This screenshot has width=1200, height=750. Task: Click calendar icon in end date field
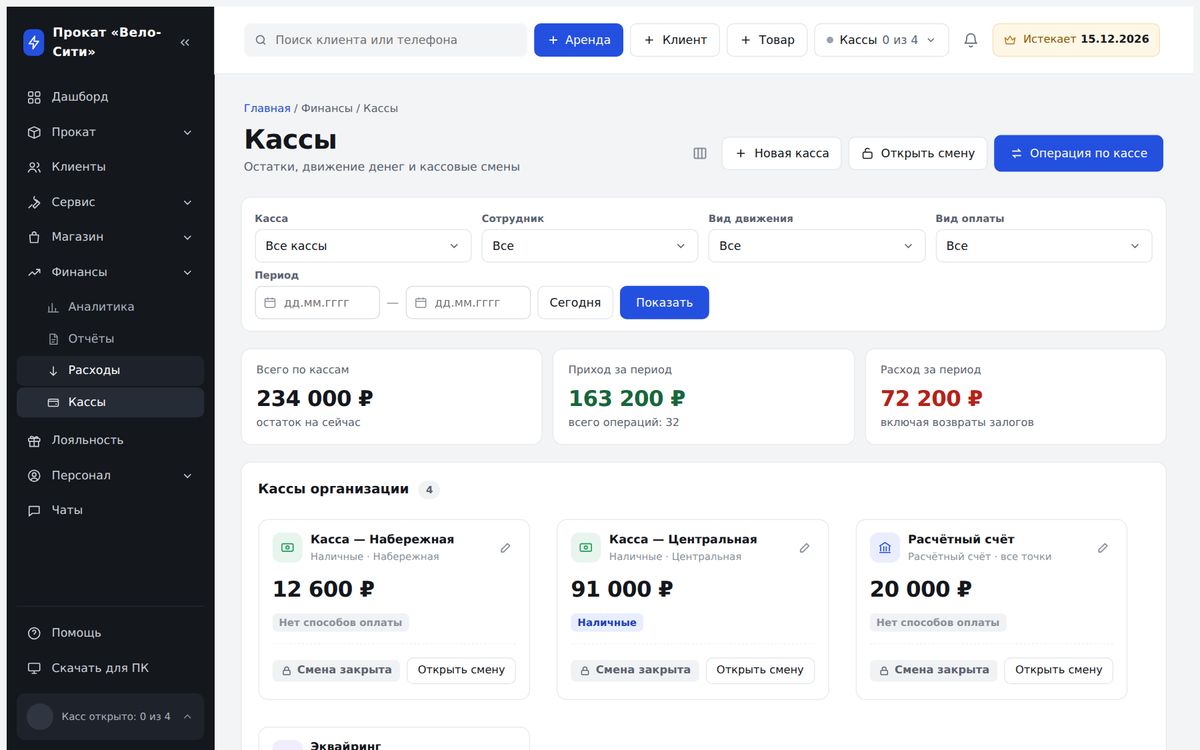pyautogui.click(x=421, y=302)
